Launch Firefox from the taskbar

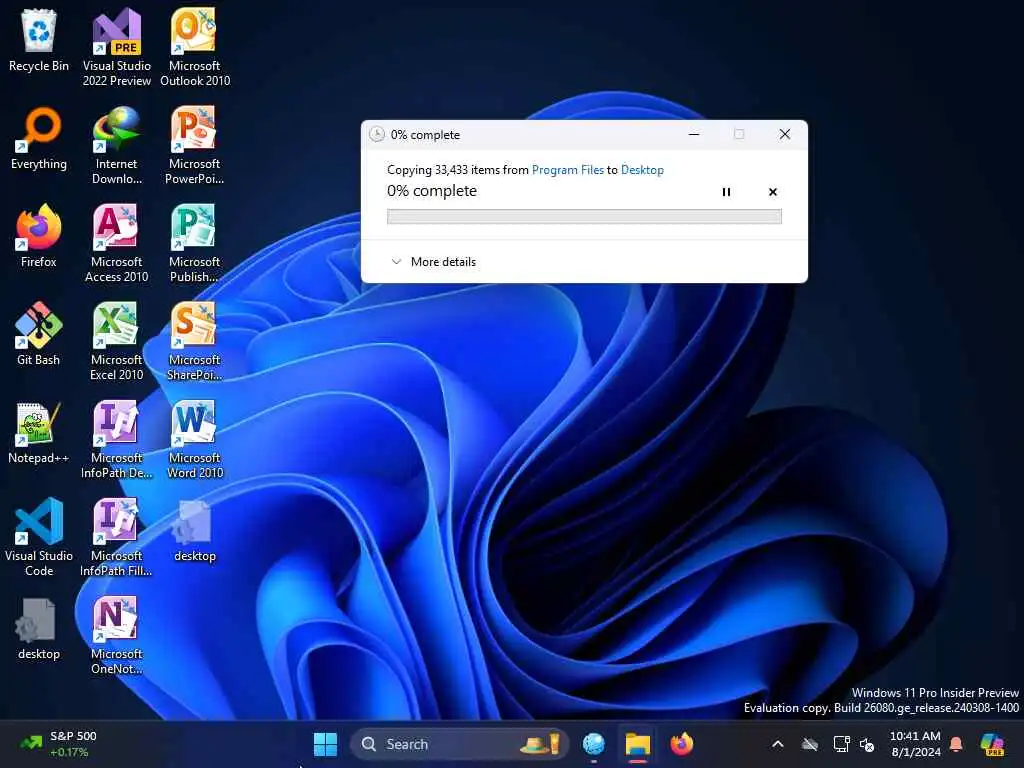pyautogui.click(x=681, y=744)
